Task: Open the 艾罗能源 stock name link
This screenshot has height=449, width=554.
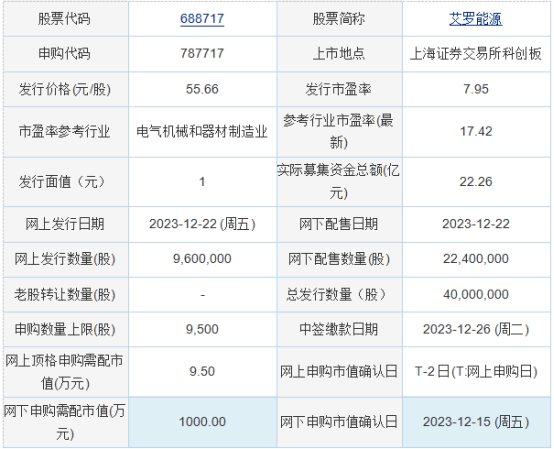Action: click(x=476, y=19)
